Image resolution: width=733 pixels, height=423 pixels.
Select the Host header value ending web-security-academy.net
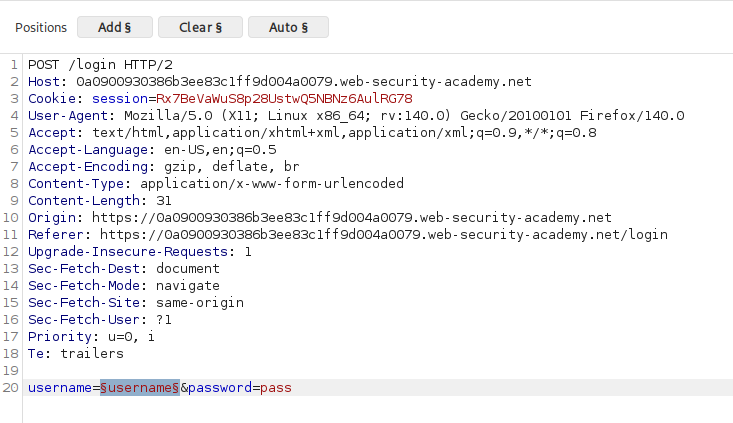304,82
